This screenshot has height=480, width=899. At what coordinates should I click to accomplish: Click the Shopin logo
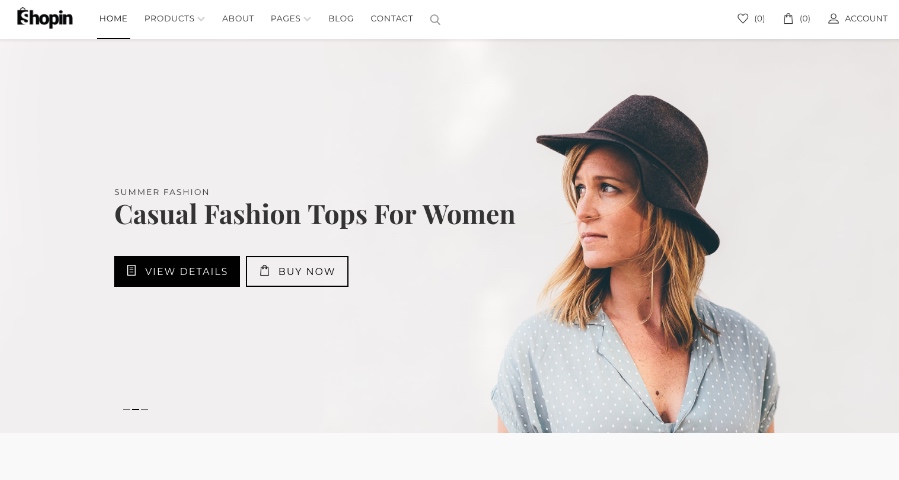tap(45, 18)
